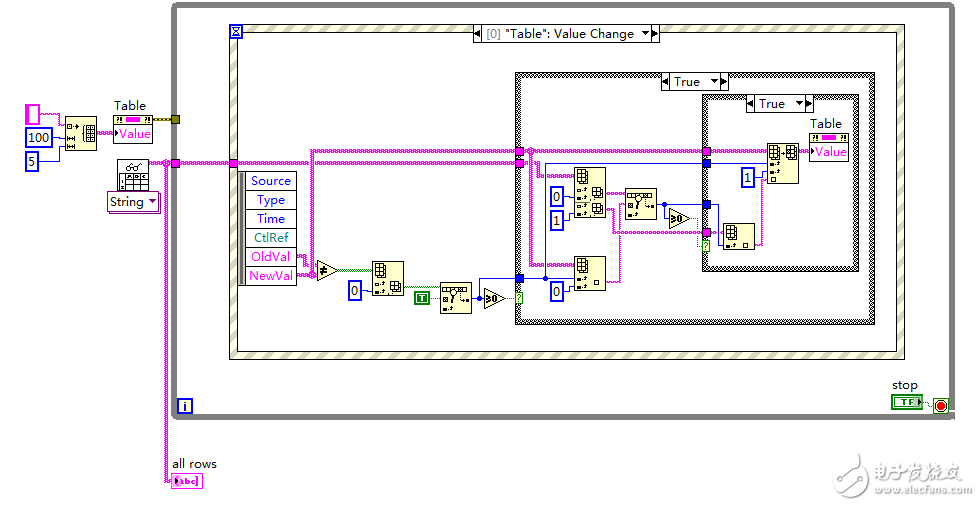Click the loop iteration terminal i
Image resolution: width=980 pixels, height=506 pixels.
[185, 406]
